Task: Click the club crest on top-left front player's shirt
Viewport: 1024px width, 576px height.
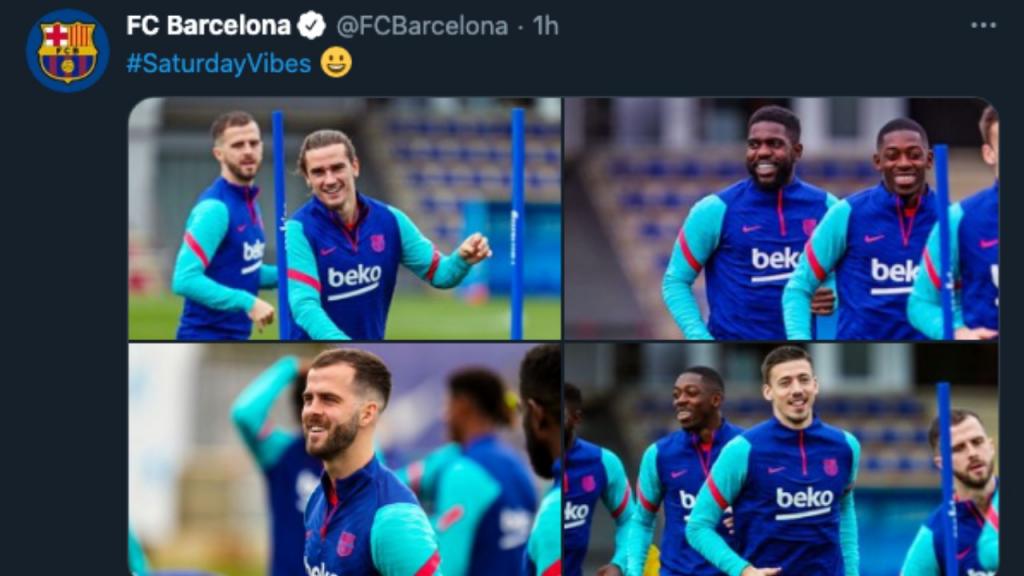Action: tap(377, 244)
